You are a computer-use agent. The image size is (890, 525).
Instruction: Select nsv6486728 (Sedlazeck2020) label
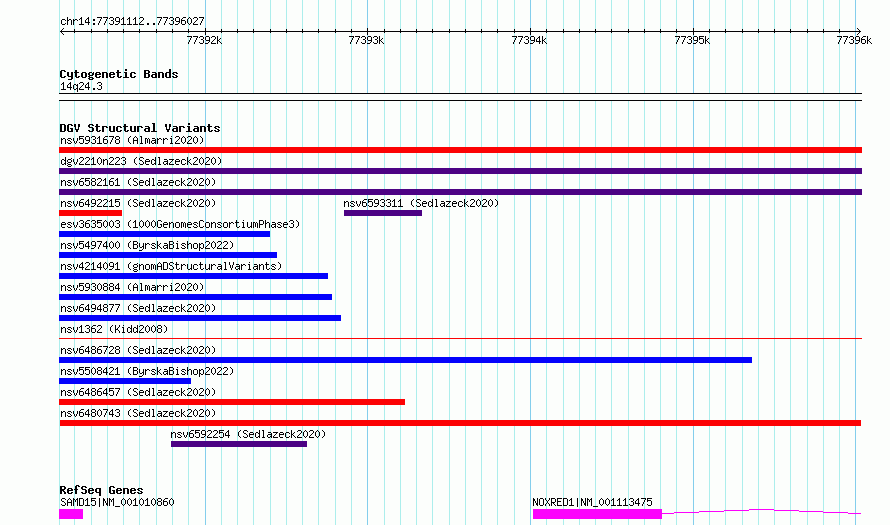pyautogui.click(x=138, y=350)
